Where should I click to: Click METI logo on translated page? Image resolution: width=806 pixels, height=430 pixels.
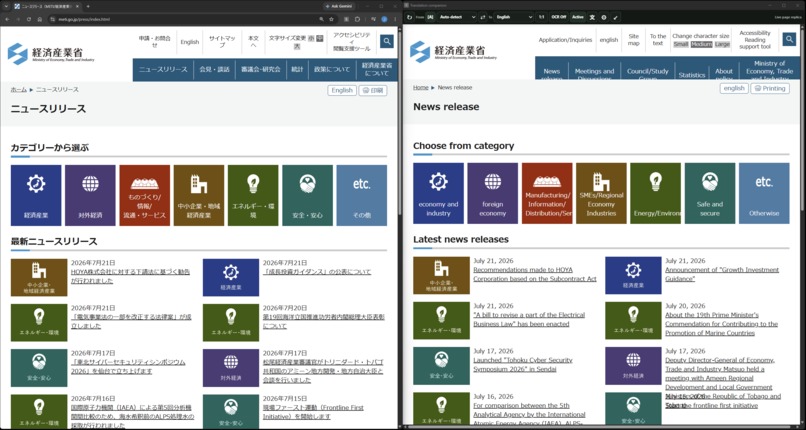[x=453, y=51]
